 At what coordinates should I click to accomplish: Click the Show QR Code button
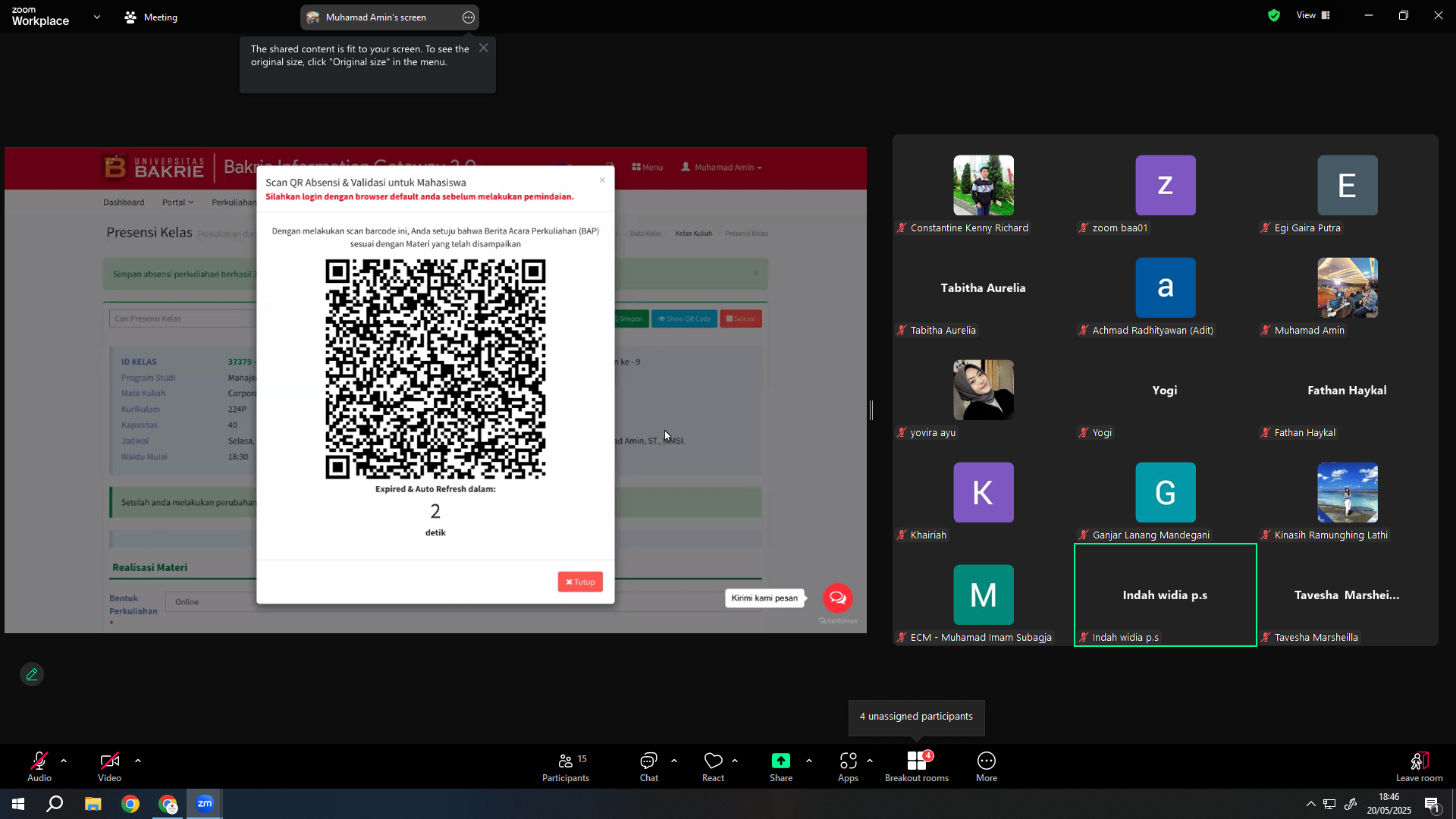tap(684, 318)
